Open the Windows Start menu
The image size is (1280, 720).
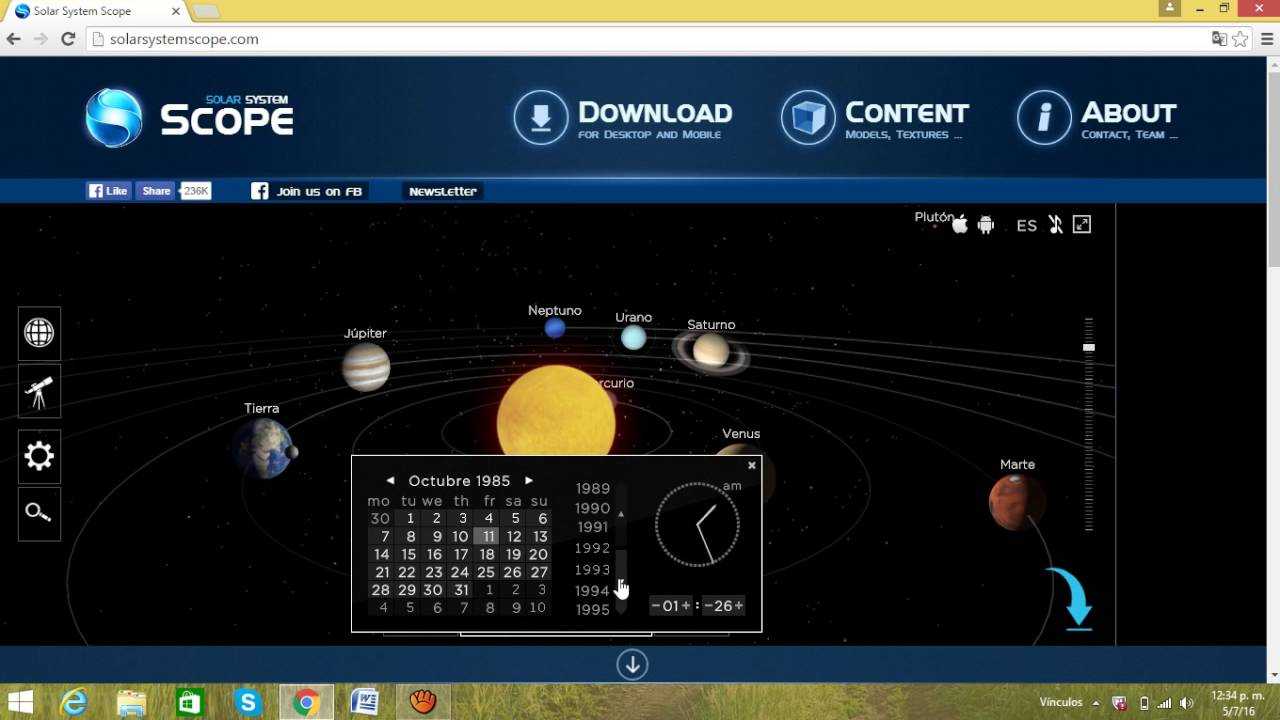(x=20, y=702)
